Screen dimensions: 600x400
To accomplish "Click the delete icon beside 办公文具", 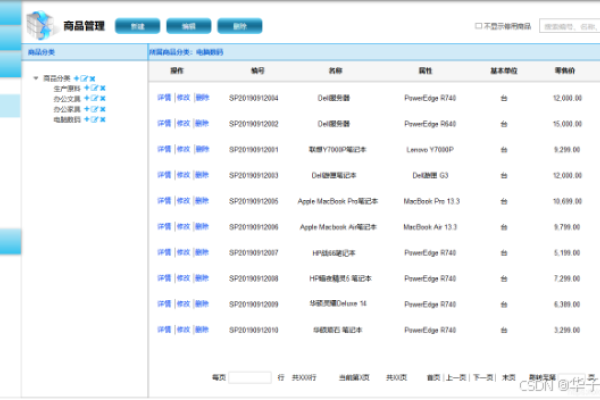I will (102, 98).
